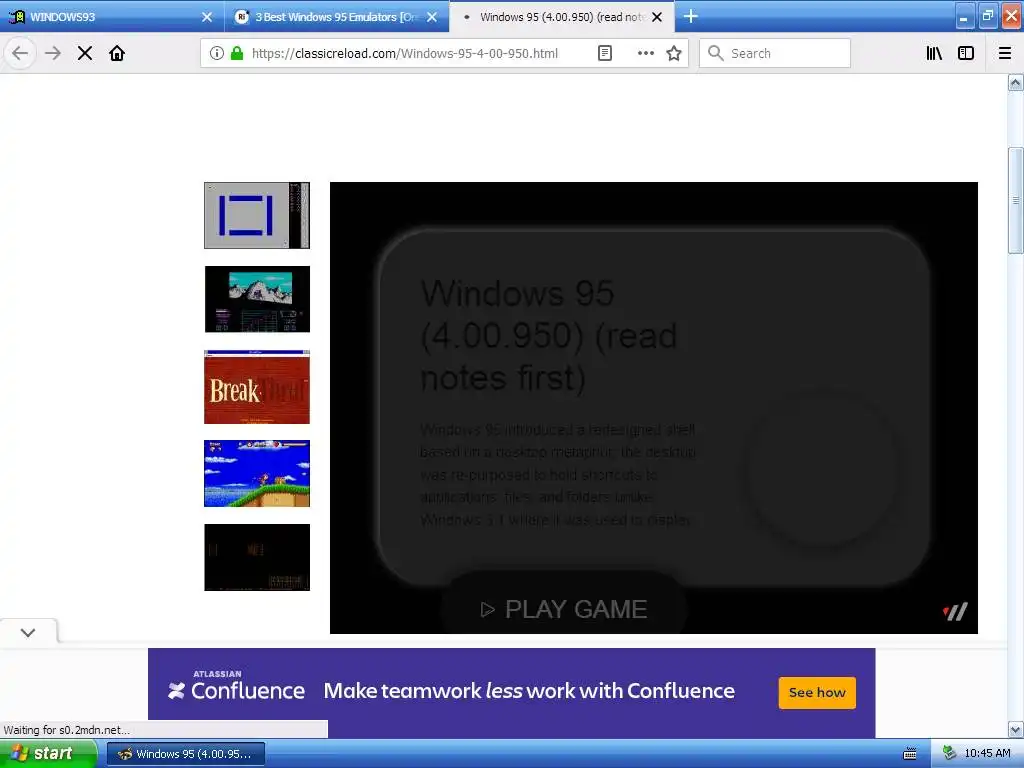Click the page scrollbar up arrow

tap(1016, 82)
